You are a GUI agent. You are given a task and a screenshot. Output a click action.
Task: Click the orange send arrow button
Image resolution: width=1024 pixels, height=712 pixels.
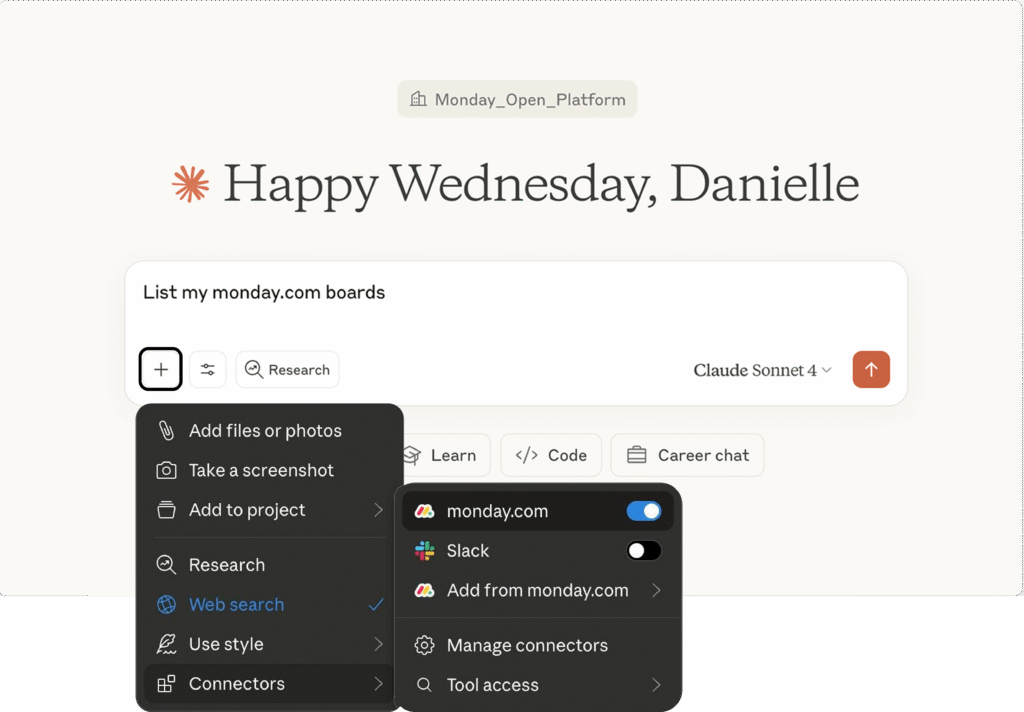coord(871,369)
